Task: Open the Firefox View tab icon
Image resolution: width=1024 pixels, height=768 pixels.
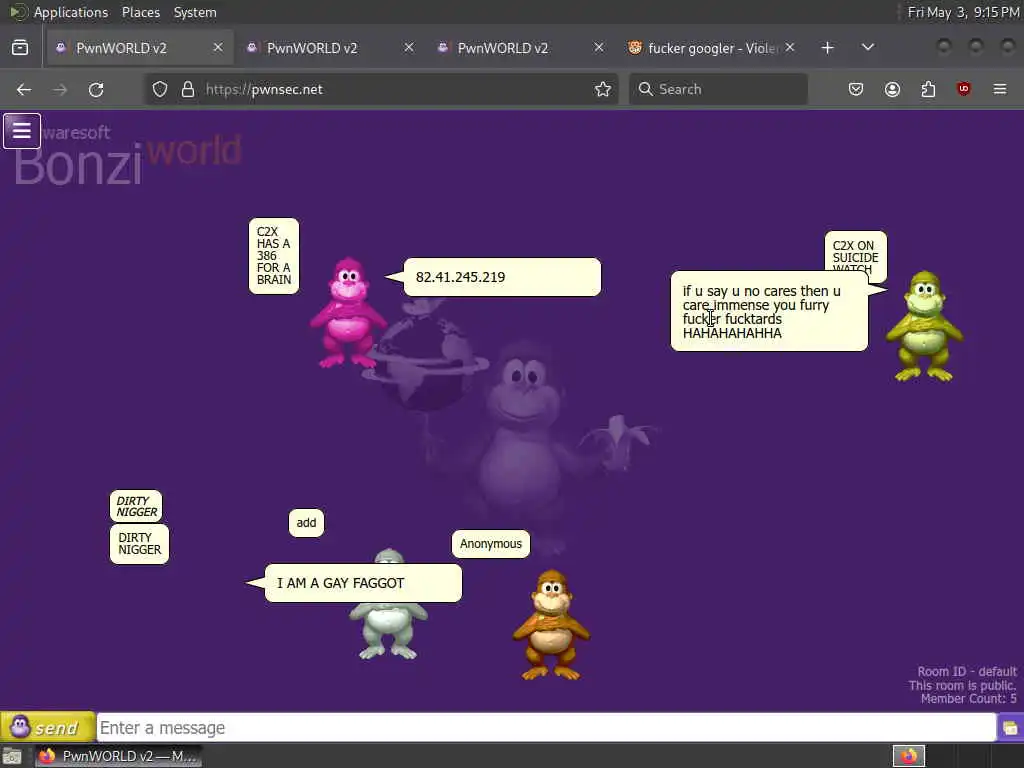Action: [x=20, y=48]
